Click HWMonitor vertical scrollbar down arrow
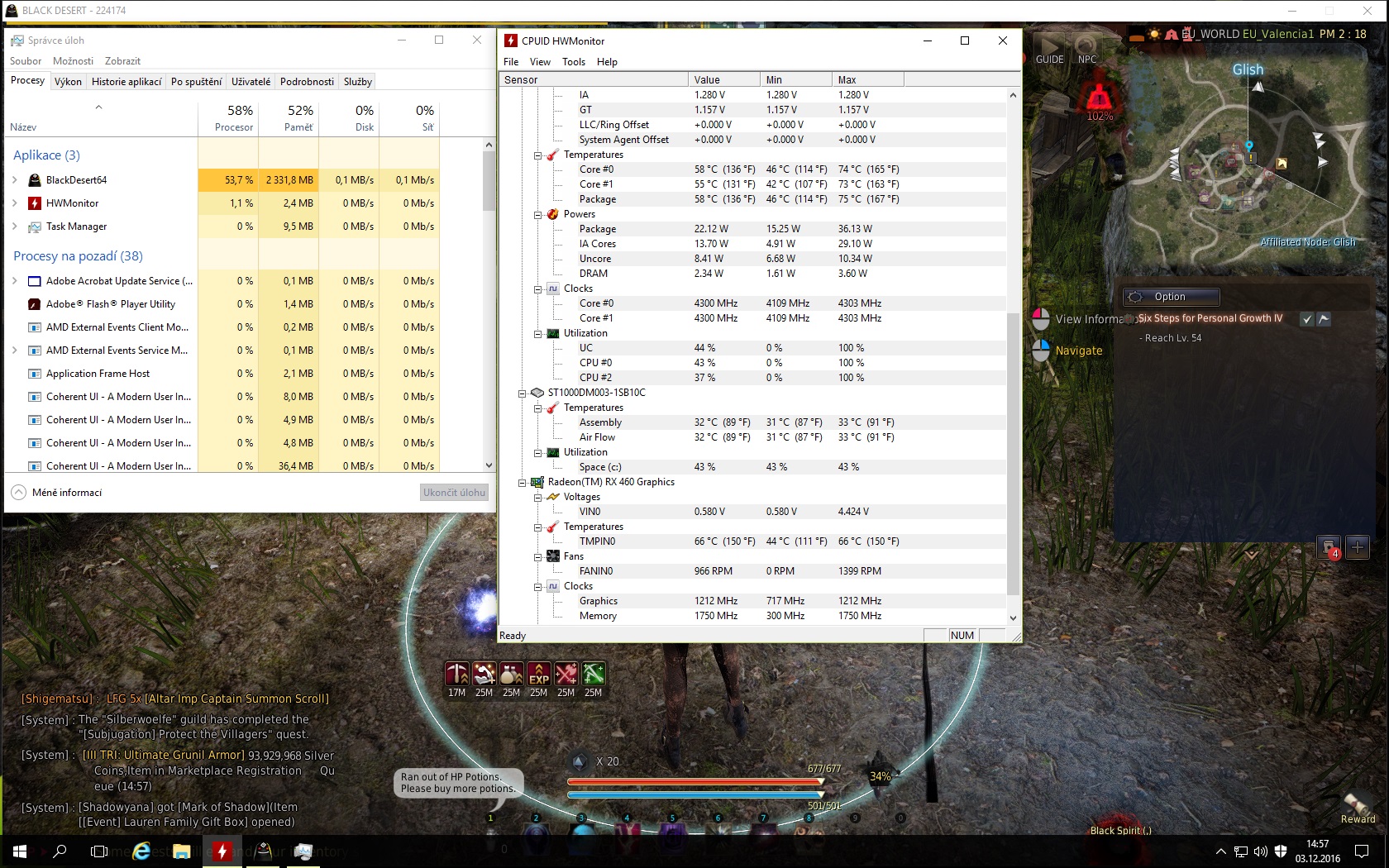1389x868 pixels. 1013,618
